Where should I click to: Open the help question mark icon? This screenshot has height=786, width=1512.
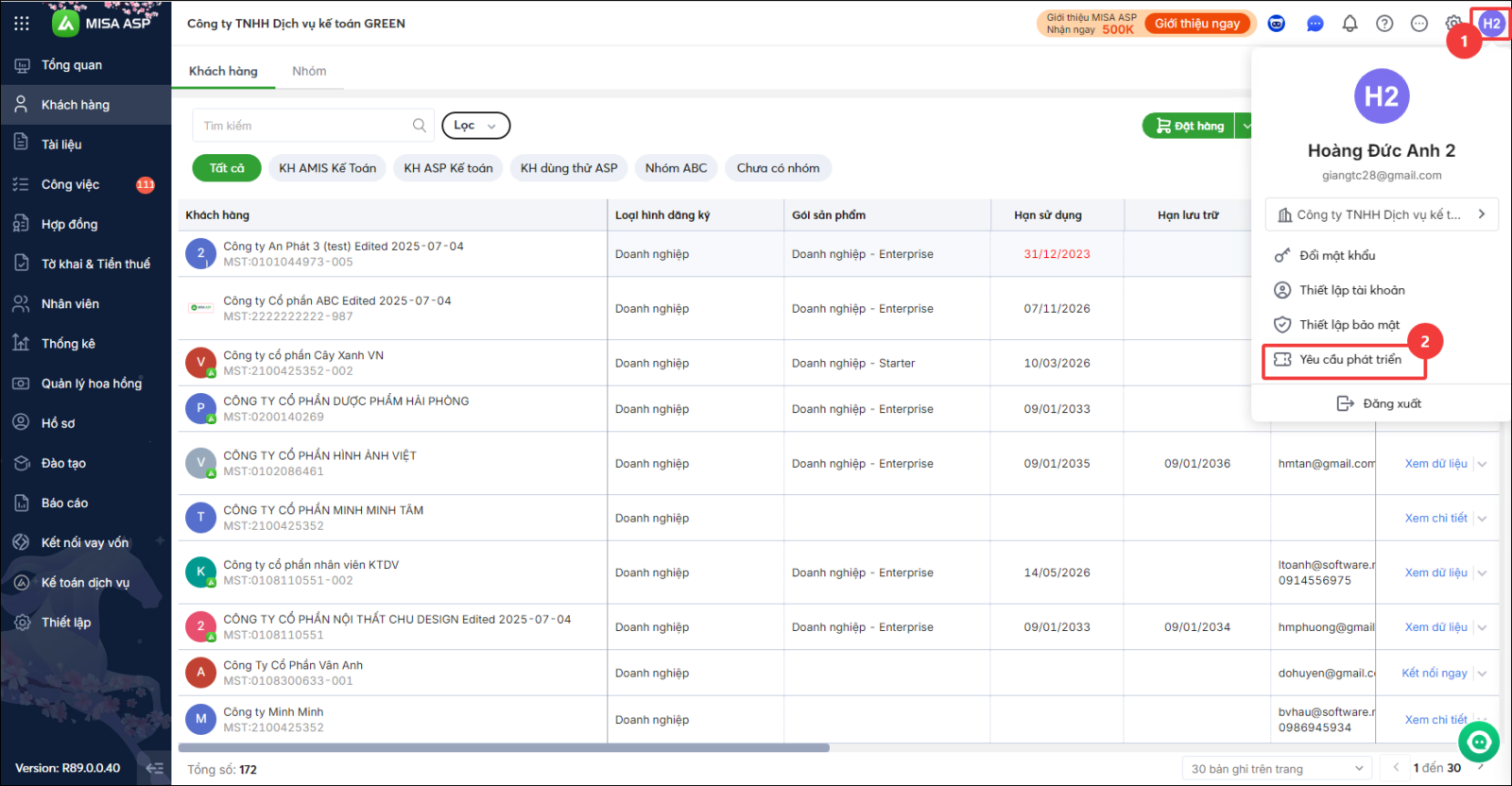[x=1384, y=24]
